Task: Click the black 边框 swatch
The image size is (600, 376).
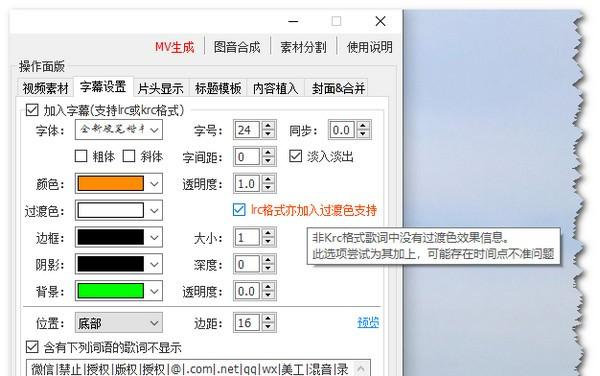Action: pyautogui.click(x=111, y=237)
